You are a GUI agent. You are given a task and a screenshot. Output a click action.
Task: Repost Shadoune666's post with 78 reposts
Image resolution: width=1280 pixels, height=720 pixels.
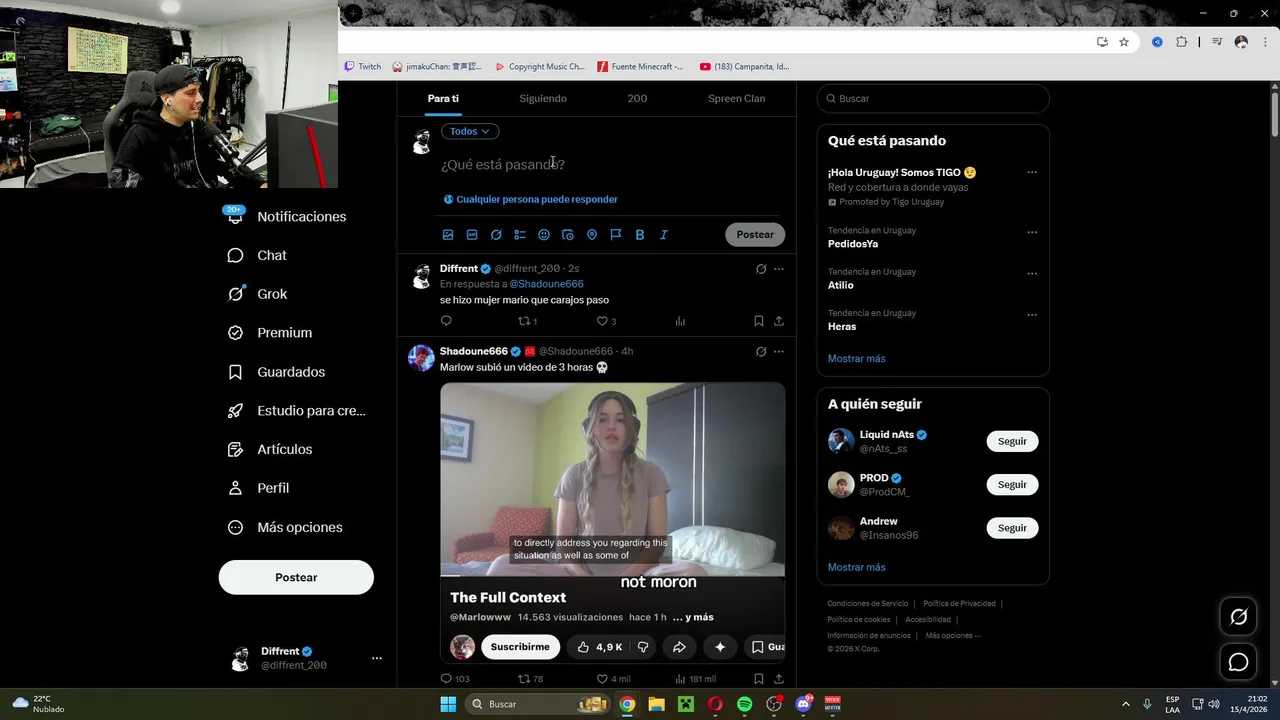click(530, 679)
